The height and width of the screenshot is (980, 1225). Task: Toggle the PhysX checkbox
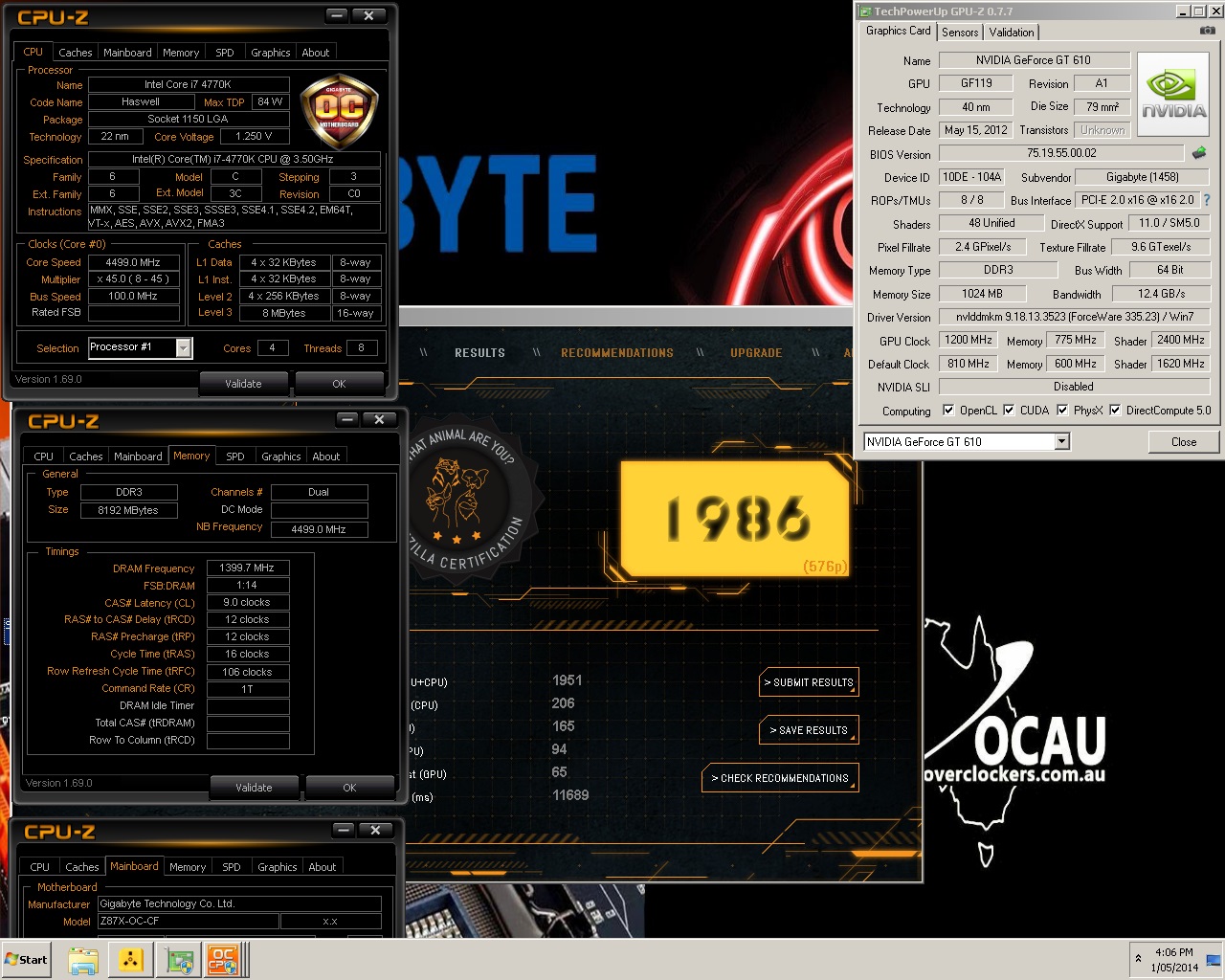tap(1062, 411)
